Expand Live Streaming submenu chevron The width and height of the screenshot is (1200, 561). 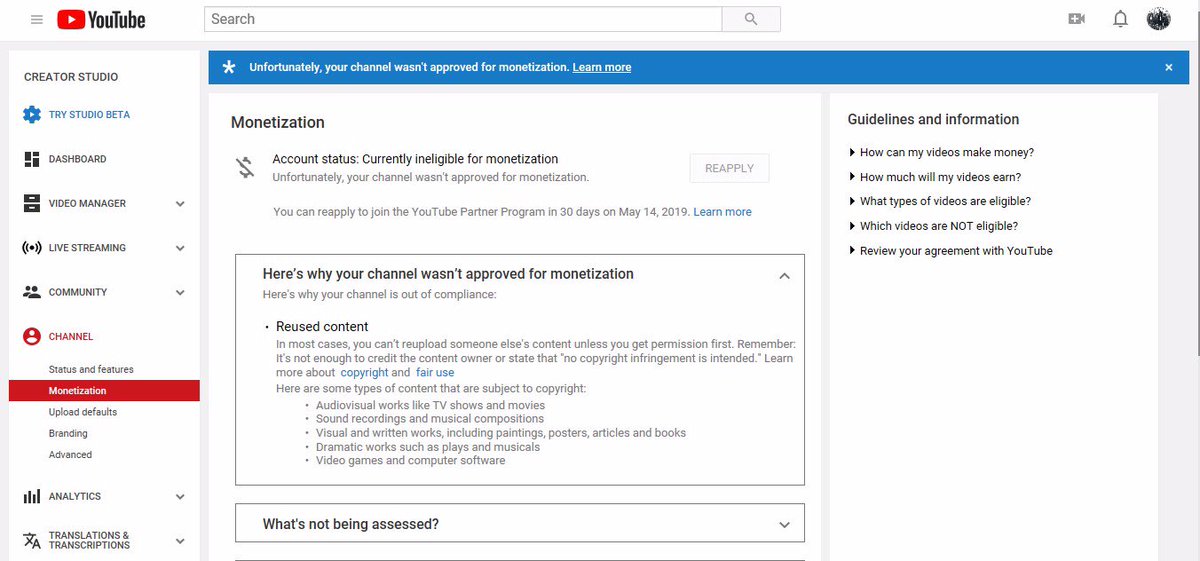[180, 248]
